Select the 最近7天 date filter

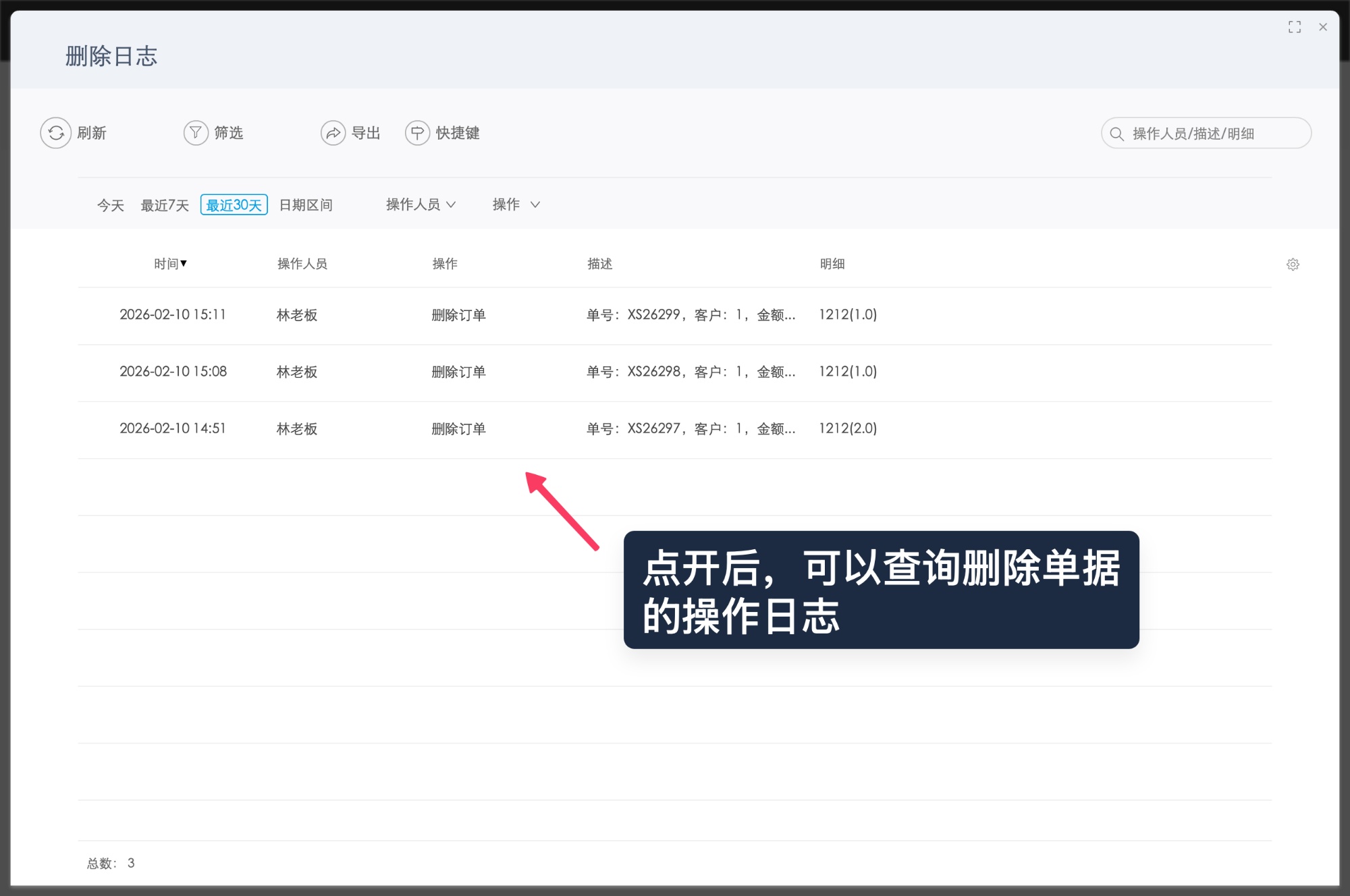click(x=164, y=205)
